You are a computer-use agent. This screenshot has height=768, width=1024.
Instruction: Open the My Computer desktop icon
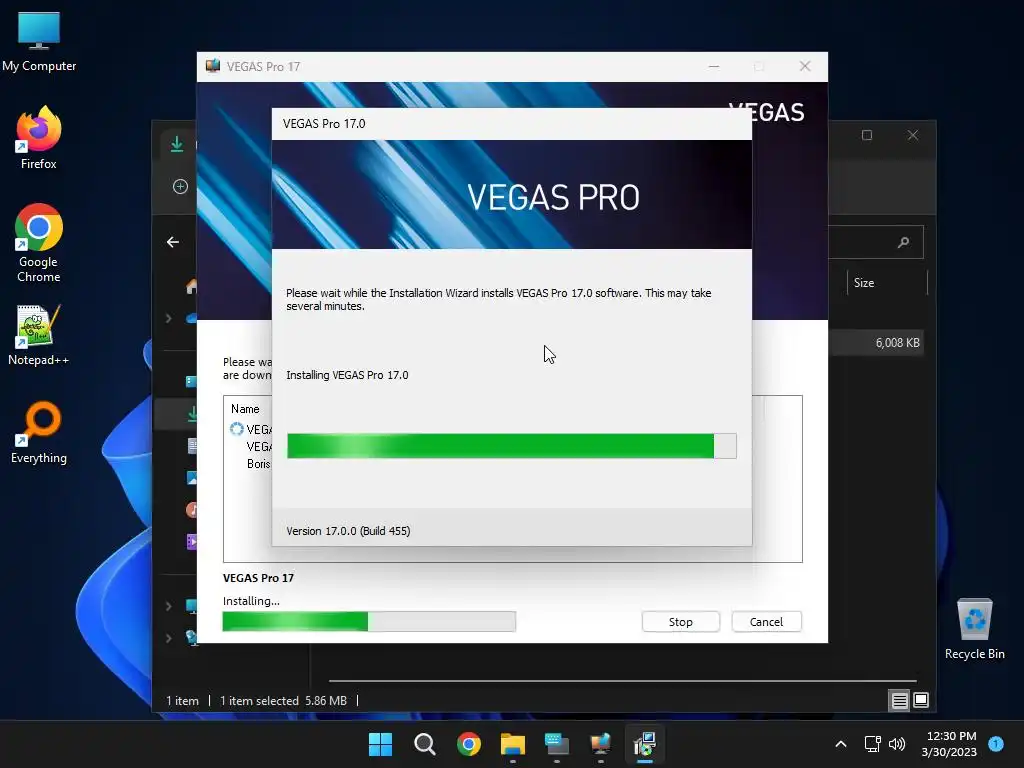39,41
